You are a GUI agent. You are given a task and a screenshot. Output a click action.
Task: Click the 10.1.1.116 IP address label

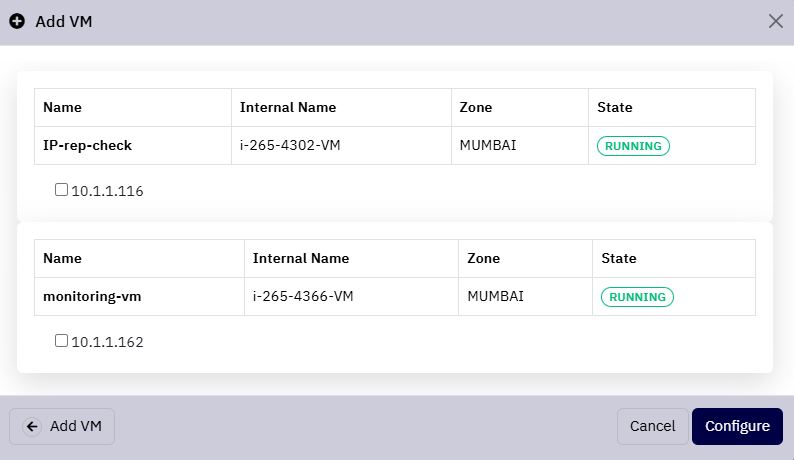pos(107,191)
